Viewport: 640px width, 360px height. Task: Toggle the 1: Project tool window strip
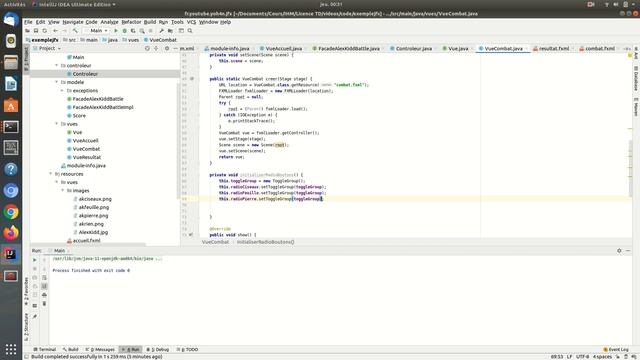[x=27, y=60]
